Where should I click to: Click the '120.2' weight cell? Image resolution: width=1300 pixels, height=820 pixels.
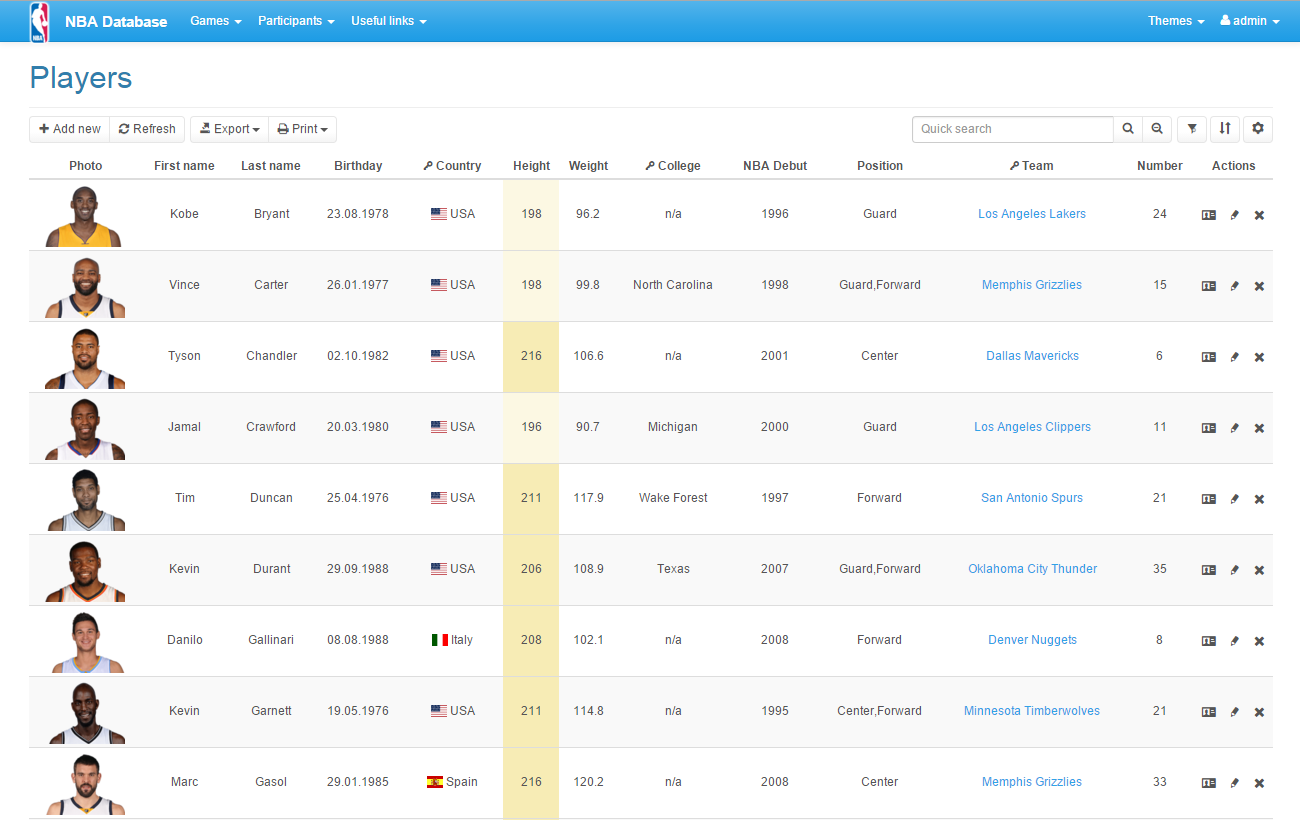tap(589, 782)
